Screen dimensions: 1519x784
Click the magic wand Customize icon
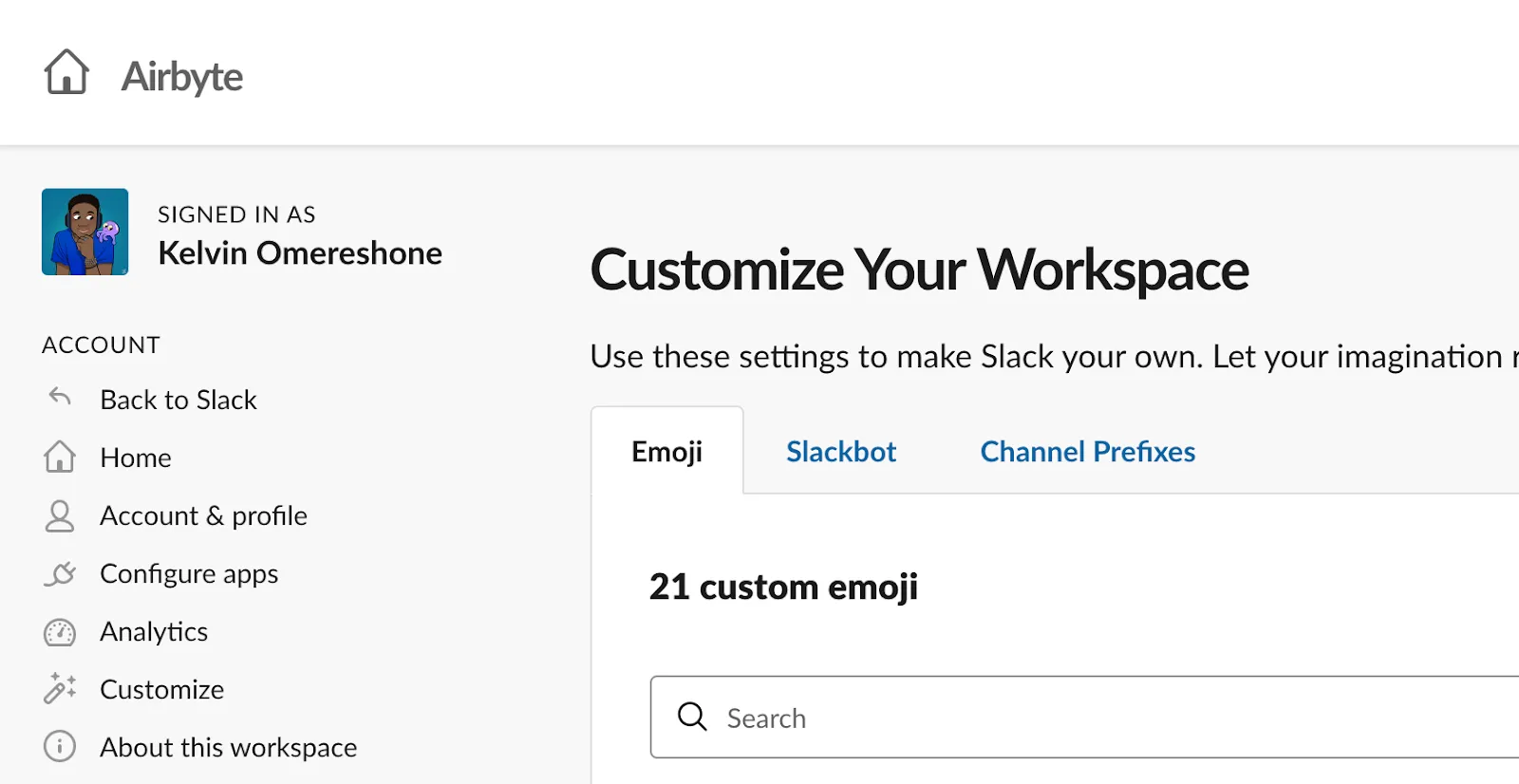[60, 689]
